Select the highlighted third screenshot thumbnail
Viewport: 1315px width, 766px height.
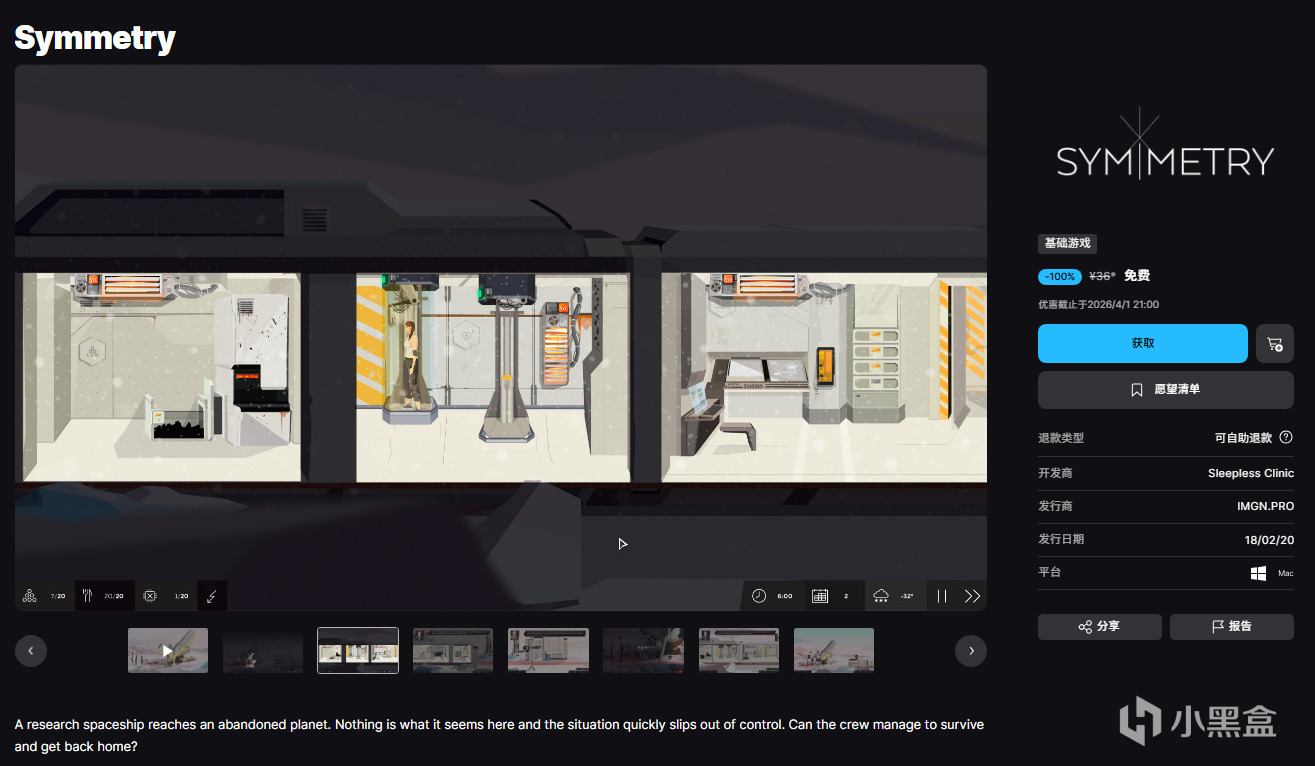click(x=358, y=650)
